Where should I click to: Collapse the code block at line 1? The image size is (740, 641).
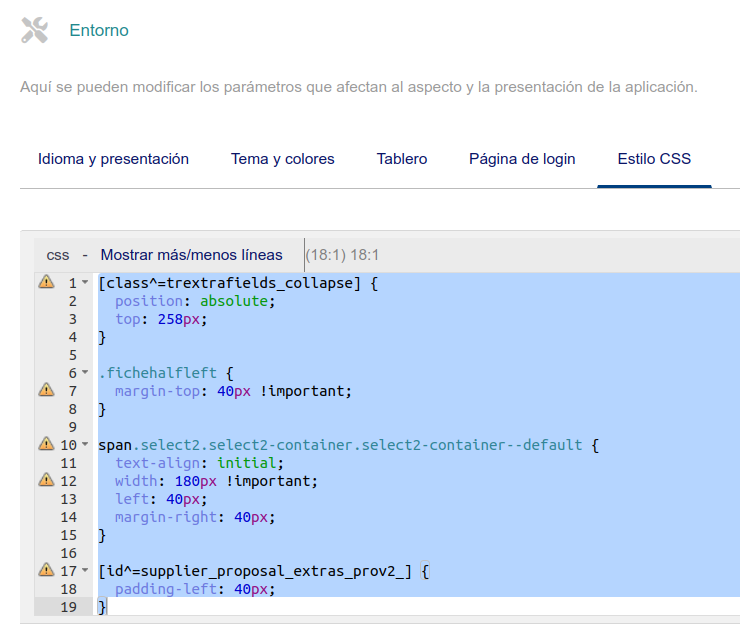click(x=85, y=282)
